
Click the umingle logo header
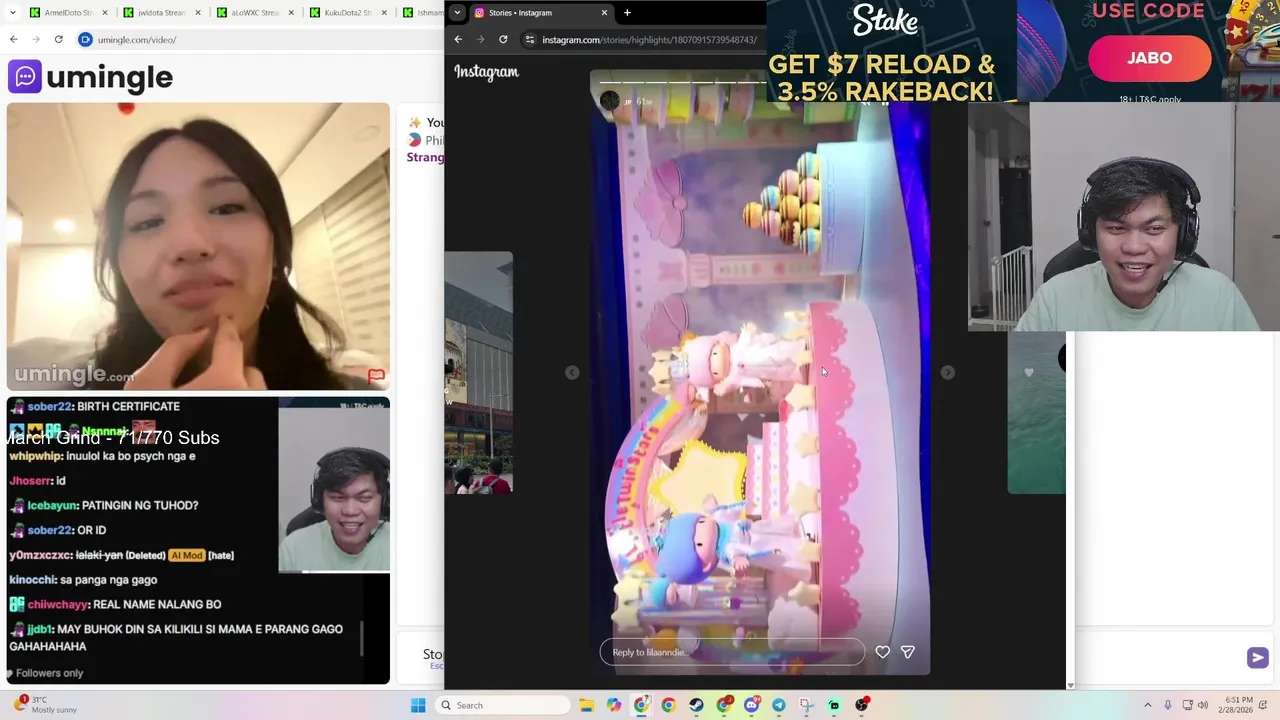click(90, 77)
